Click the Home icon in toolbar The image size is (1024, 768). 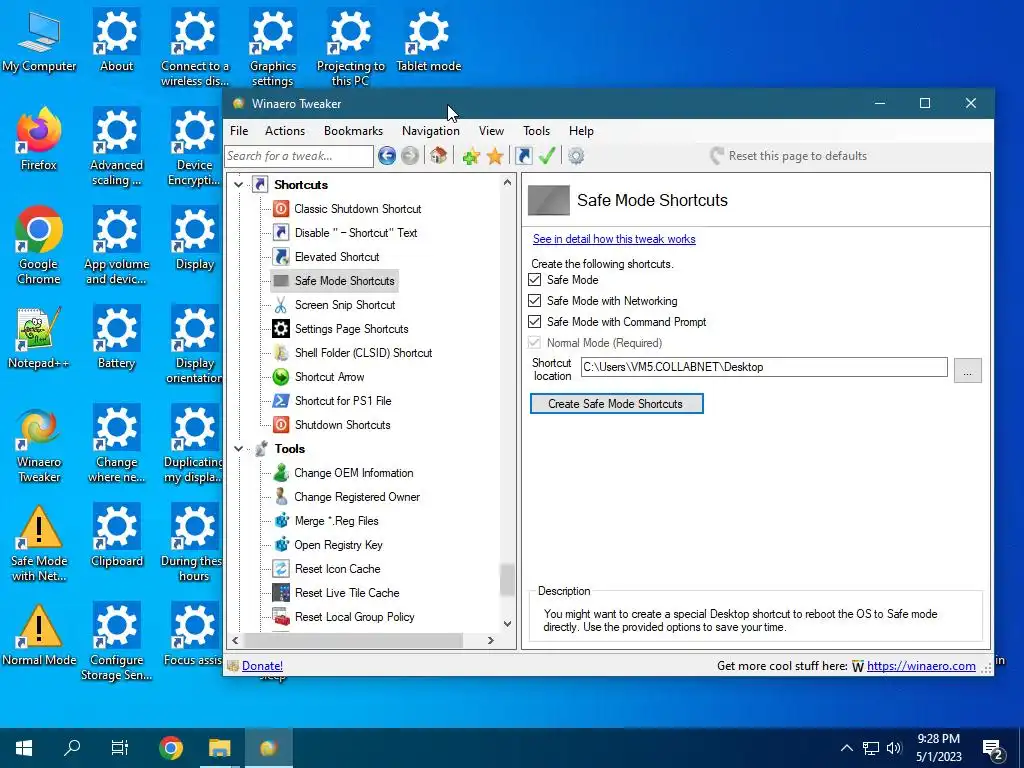[x=439, y=155]
